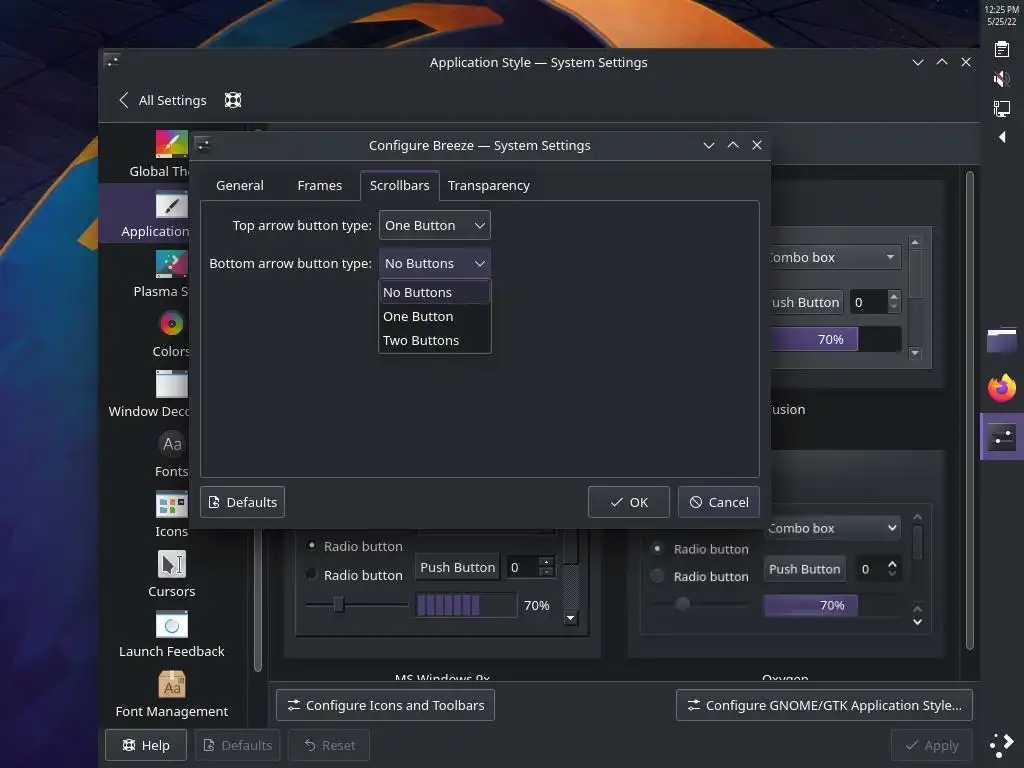Click the help lifebuoy icon beside All Settings

pos(233,100)
